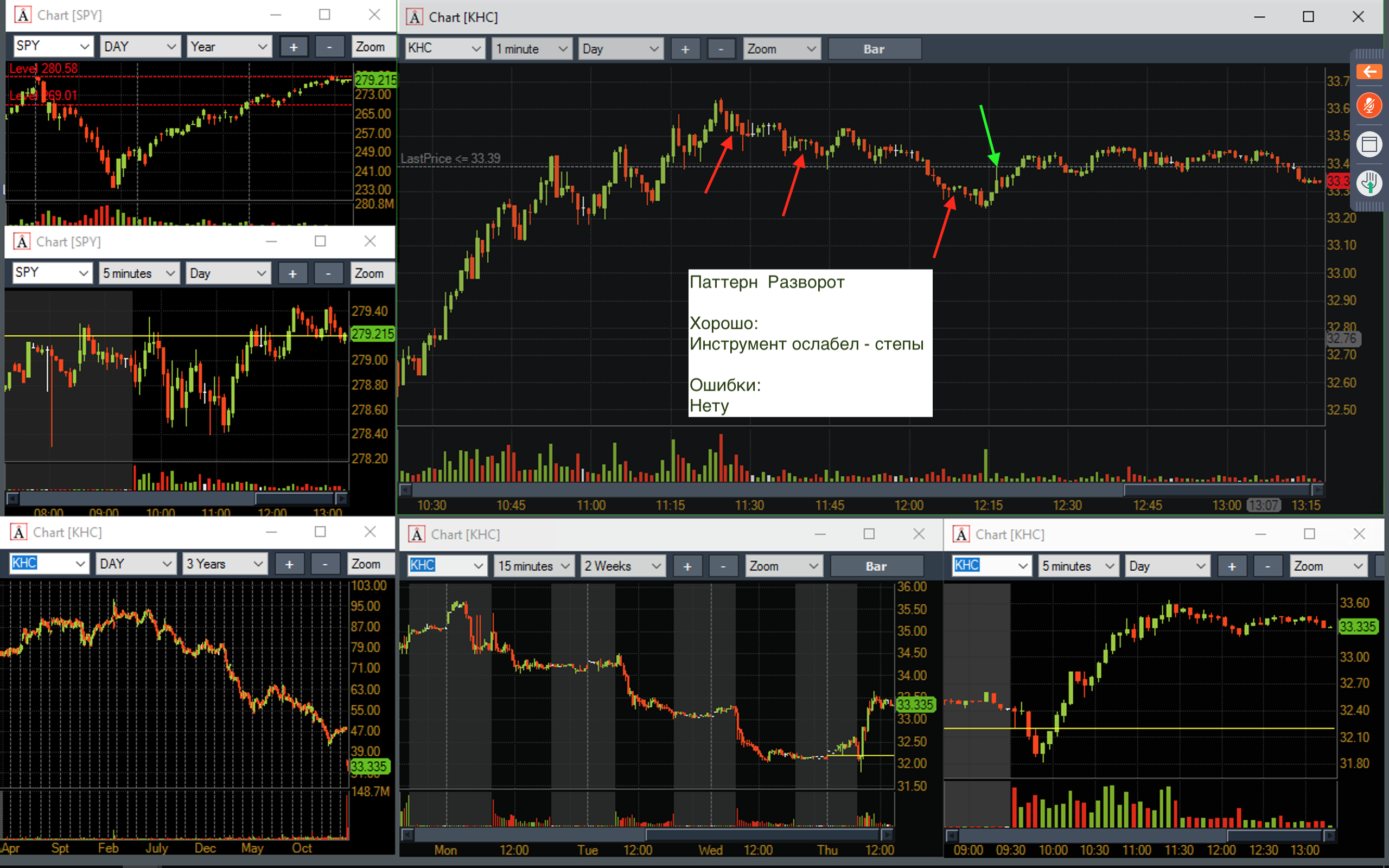This screenshot has width=1389, height=868.
Task: Click minus button in KHC 5 minutes chart
Action: pos(1267,566)
